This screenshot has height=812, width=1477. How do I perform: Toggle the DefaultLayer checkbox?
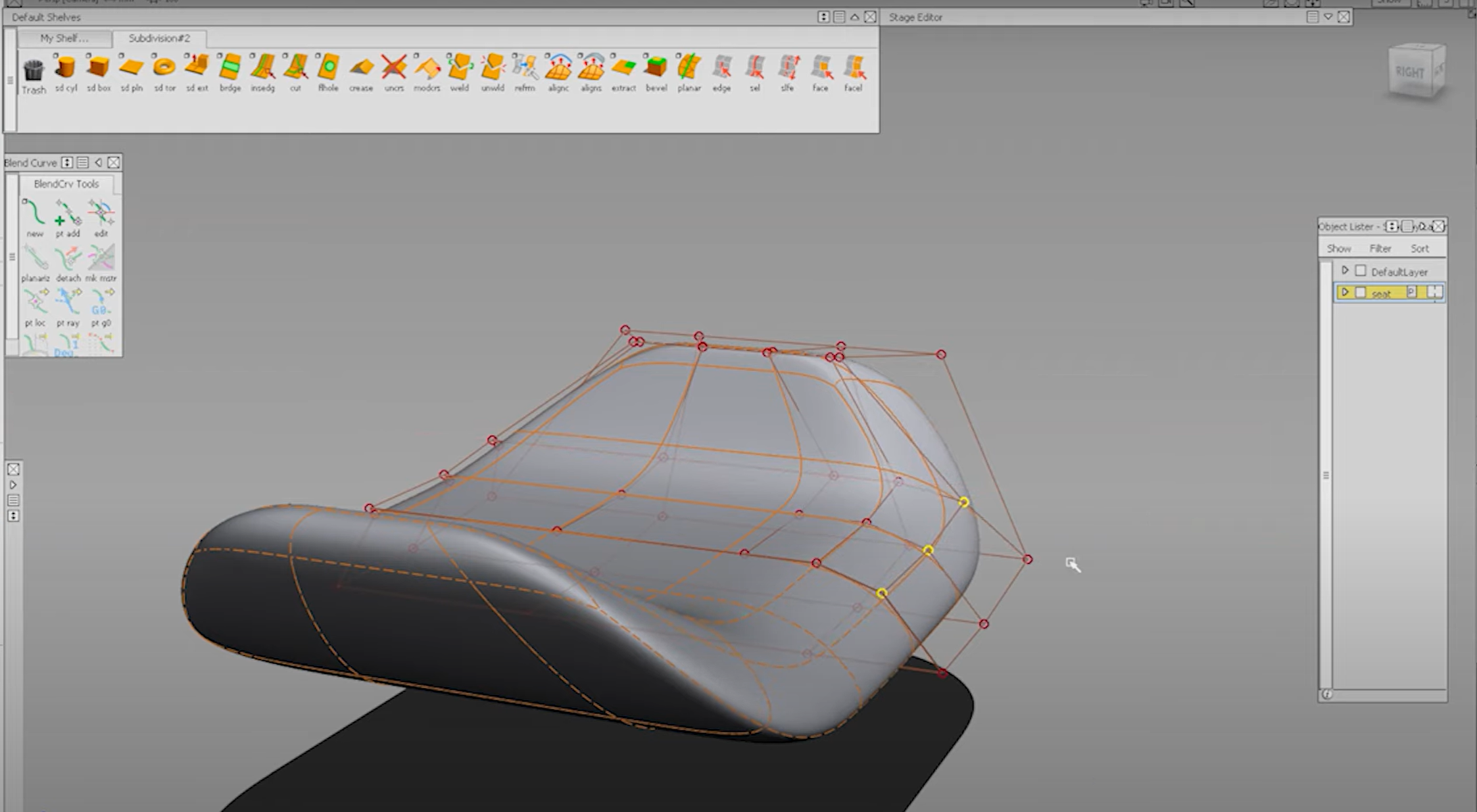(x=1361, y=270)
